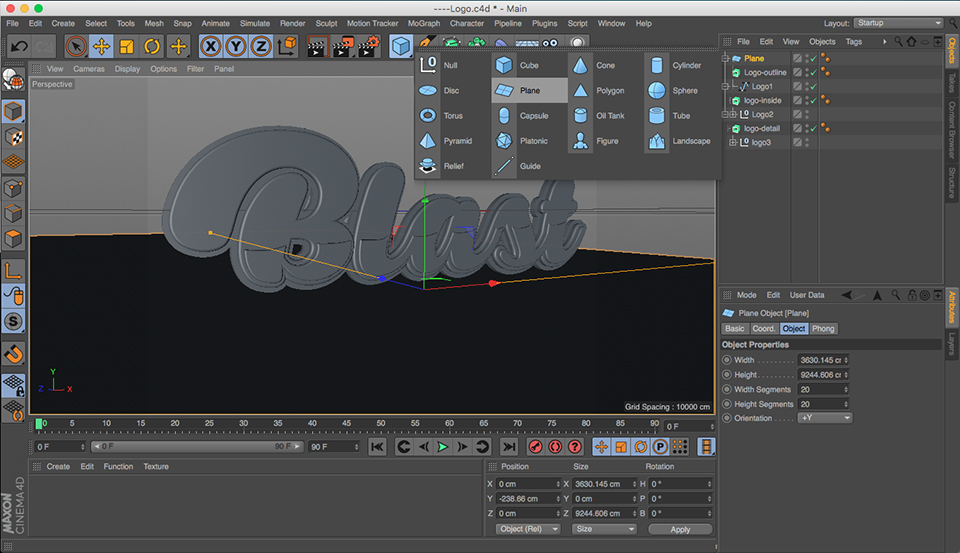Click the Width Segments input field
The height and width of the screenshot is (553, 960).
click(x=823, y=389)
